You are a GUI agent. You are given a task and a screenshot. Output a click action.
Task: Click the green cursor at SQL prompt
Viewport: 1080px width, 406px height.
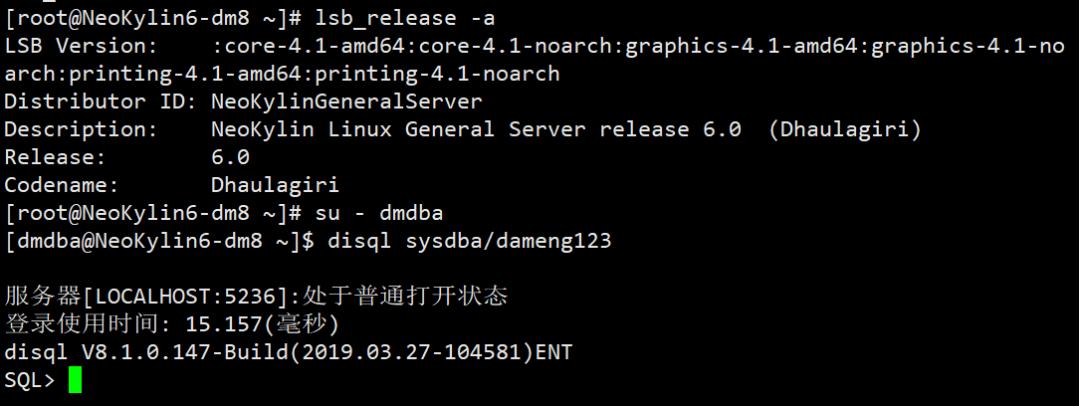(x=75, y=381)
